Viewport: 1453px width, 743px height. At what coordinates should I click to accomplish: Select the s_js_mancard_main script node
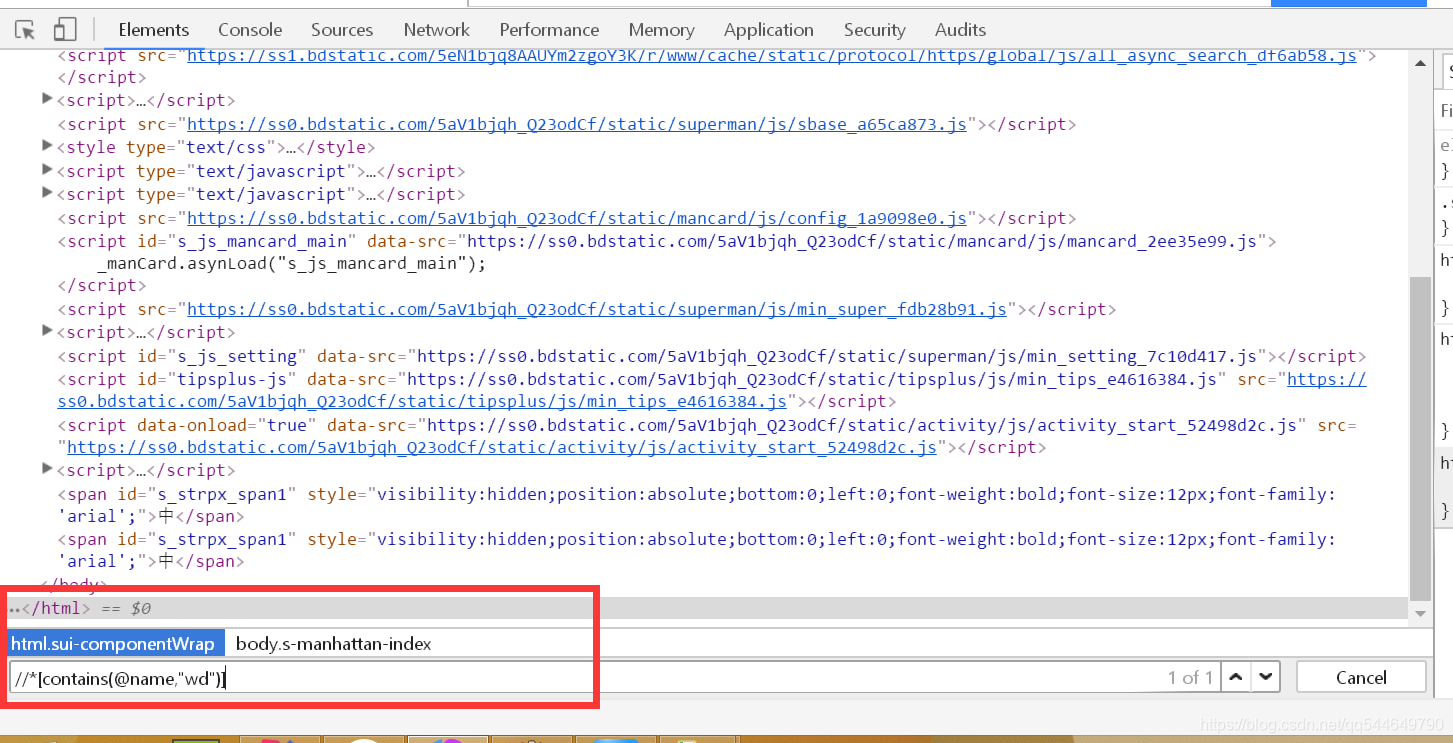pos(666,241)
